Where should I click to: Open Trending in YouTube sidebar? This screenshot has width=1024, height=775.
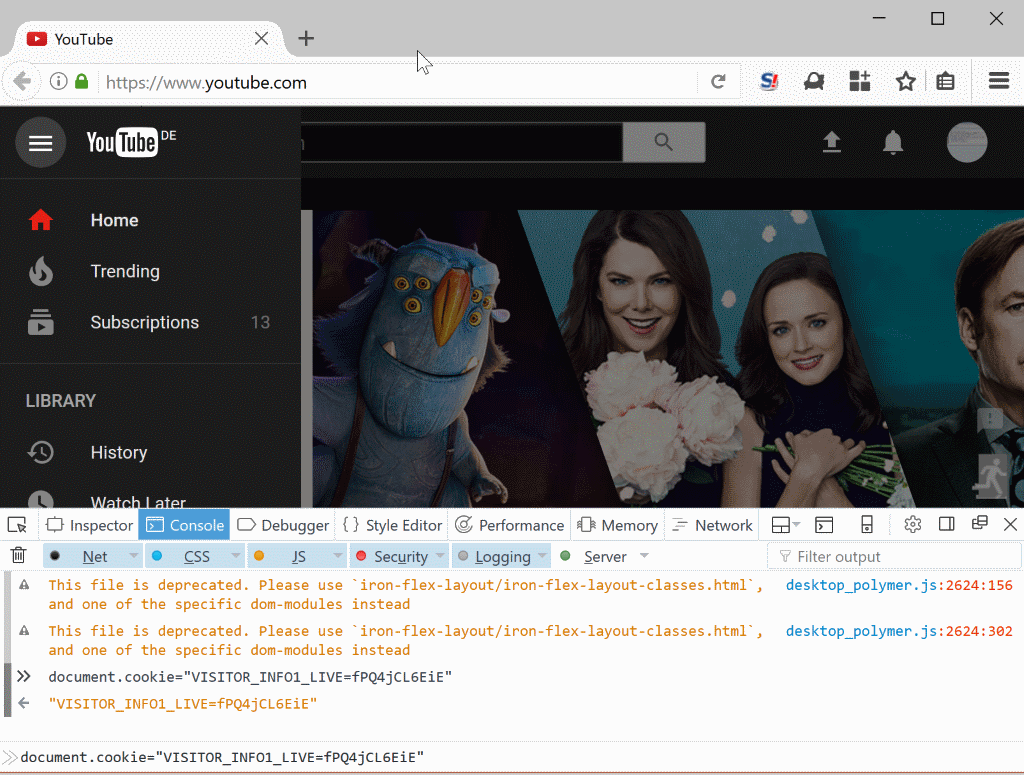[150, 271]
